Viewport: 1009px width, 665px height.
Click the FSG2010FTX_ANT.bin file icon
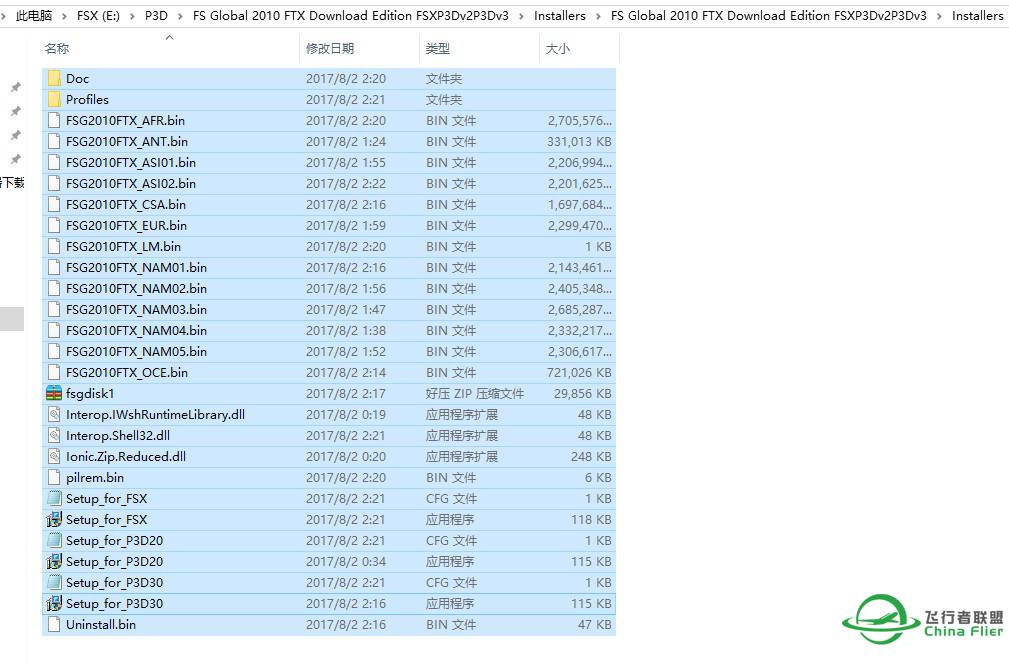[54, 142]
